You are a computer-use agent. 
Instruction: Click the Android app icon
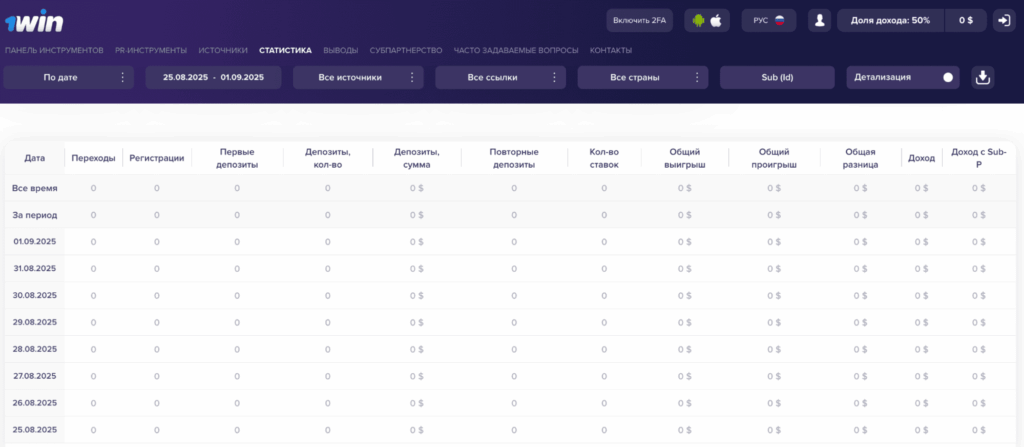[698, 20]
